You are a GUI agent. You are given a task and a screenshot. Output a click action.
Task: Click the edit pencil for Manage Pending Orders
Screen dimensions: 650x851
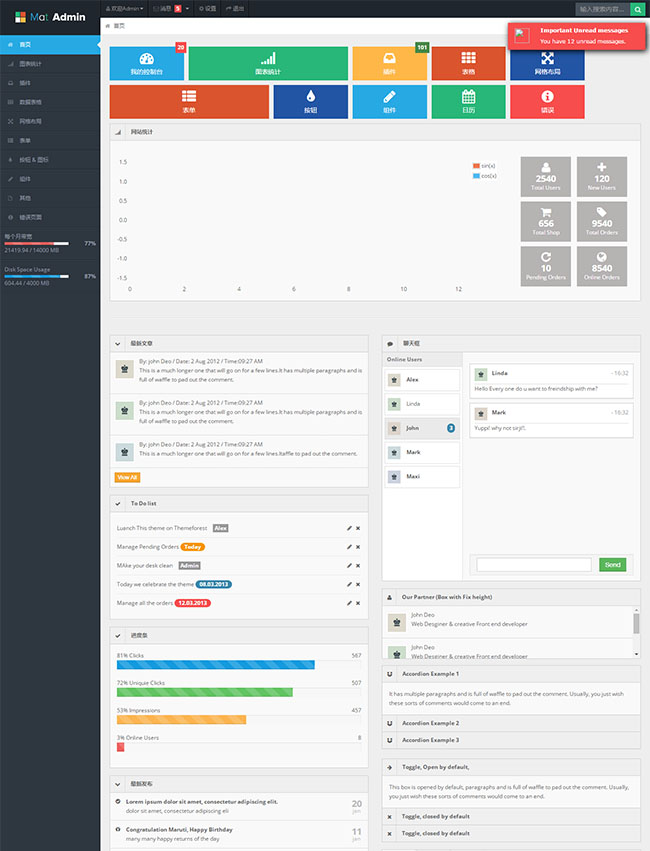coord(349,547)
